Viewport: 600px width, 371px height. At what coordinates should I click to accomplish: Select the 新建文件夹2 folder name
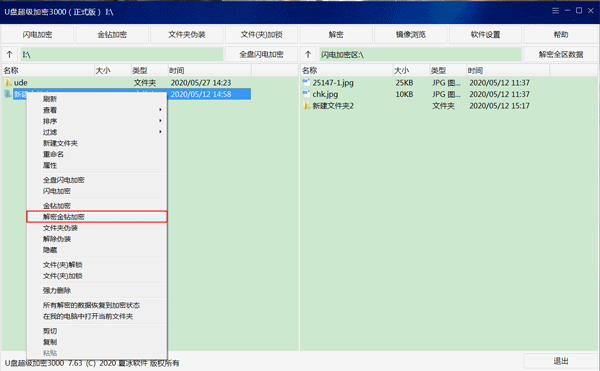pos(333,106)
